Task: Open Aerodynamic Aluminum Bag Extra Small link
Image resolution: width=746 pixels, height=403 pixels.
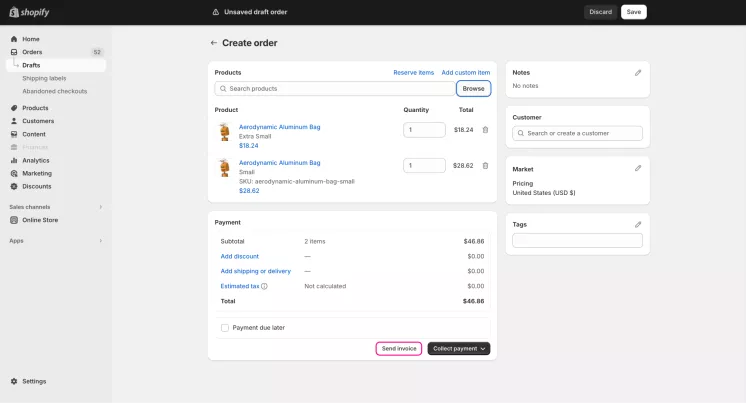Action: pos(279,127)
